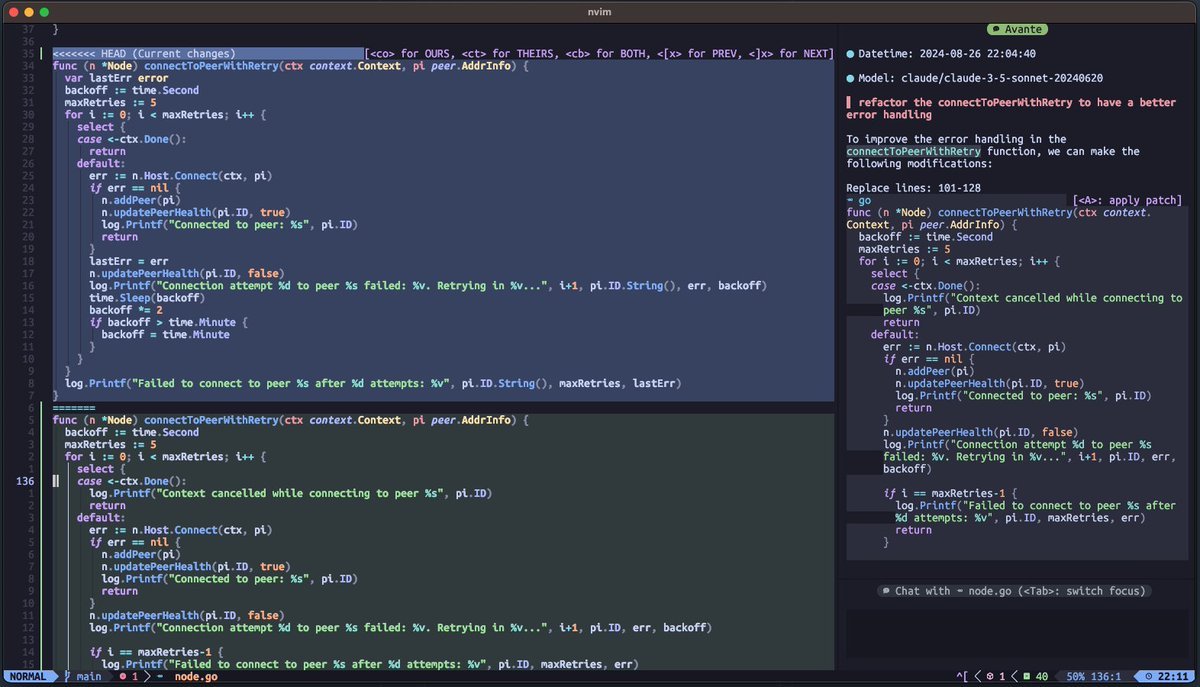Click the Model bullet dot in Avante

pos(850,78)
